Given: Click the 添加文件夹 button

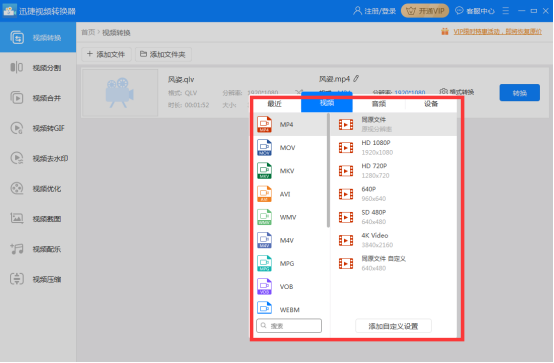Looking at the screenshot, I should [163, 54].
